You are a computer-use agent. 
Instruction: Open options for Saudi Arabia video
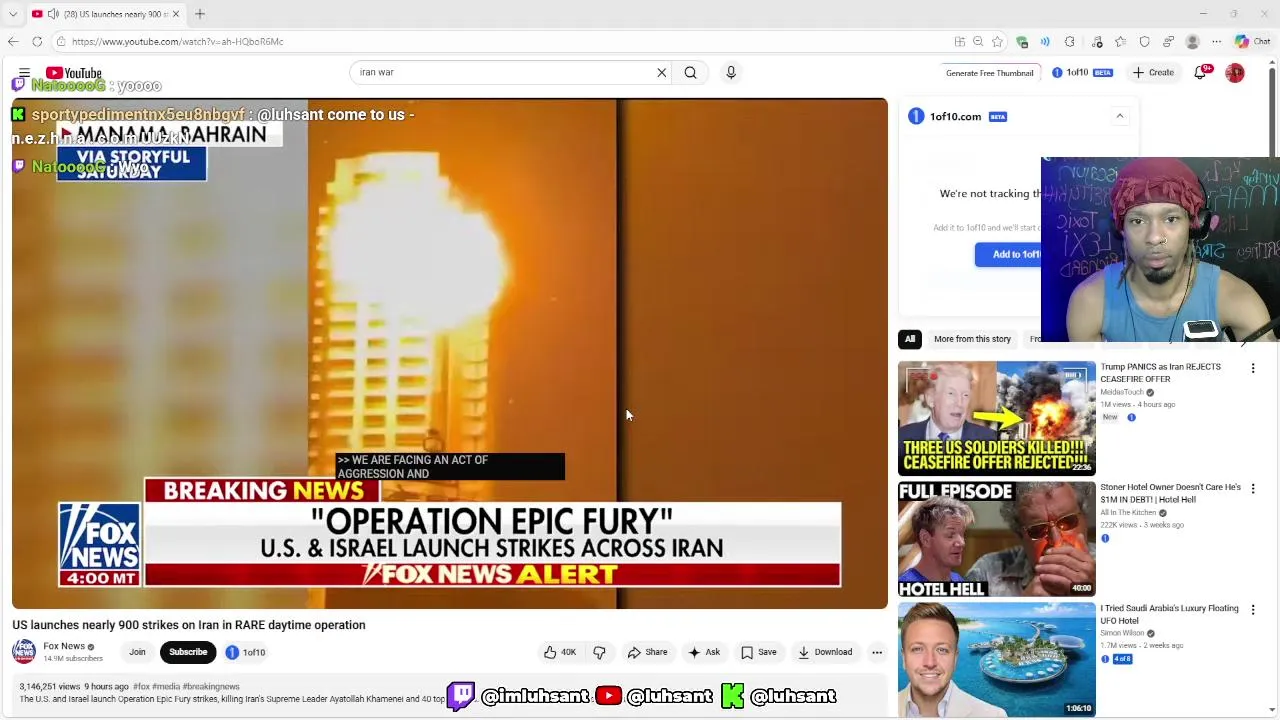1253,609
